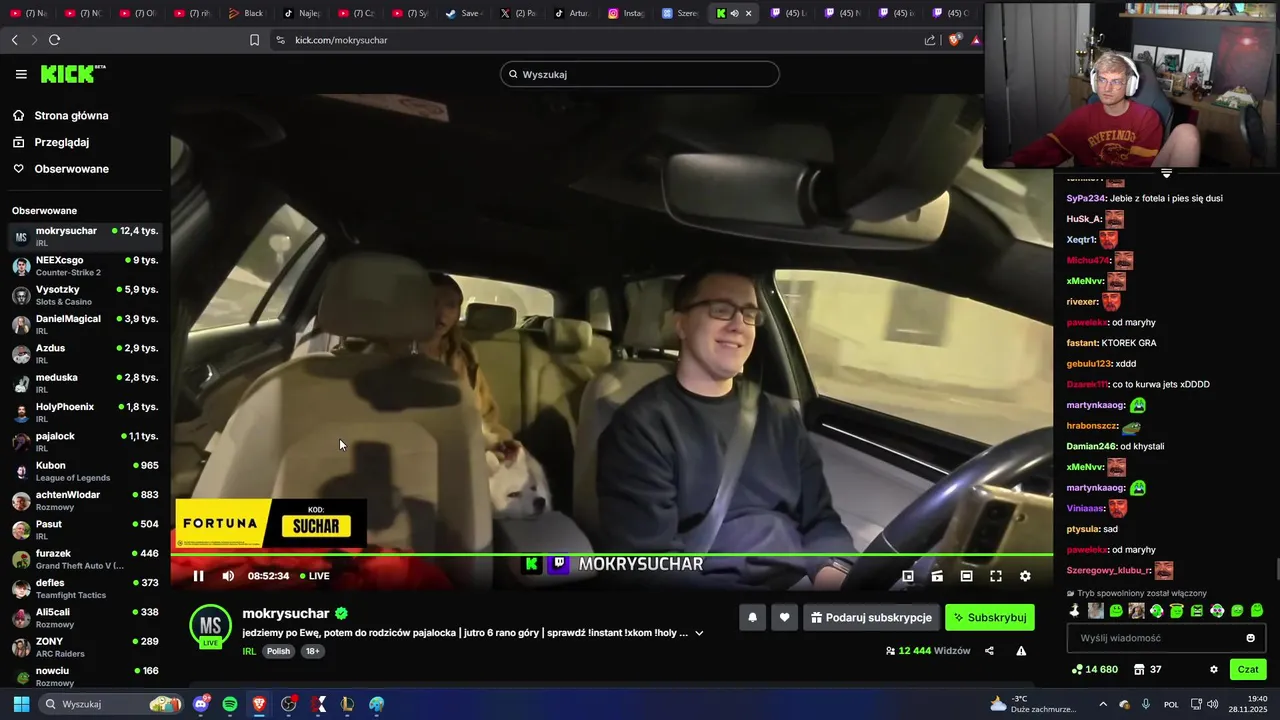Open meduska channel from sidebar
Viewport: 1280px width, 720px height.
[85, 383]
